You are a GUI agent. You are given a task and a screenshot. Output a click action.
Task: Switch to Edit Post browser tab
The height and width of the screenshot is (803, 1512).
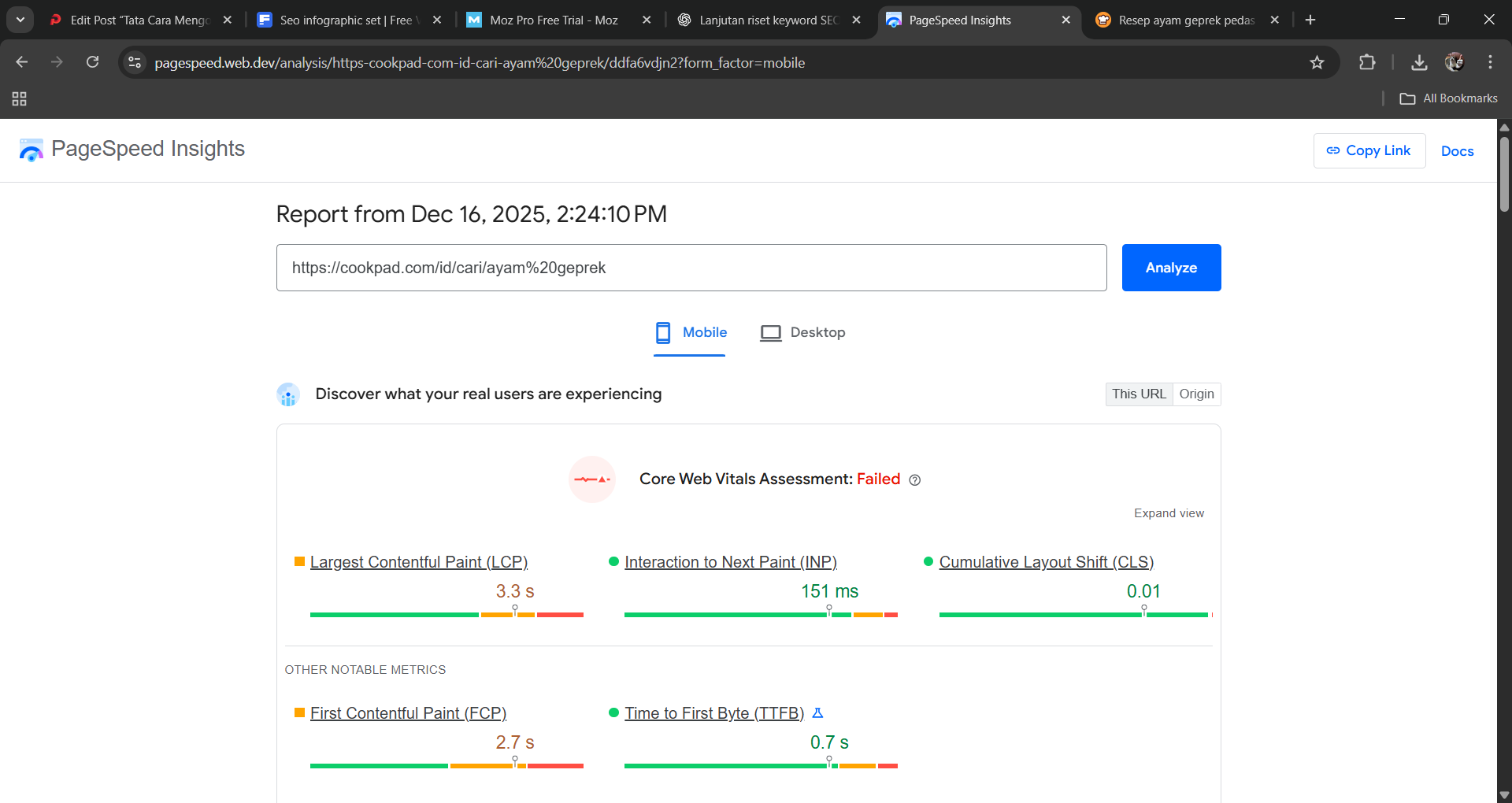click(140, 20)
